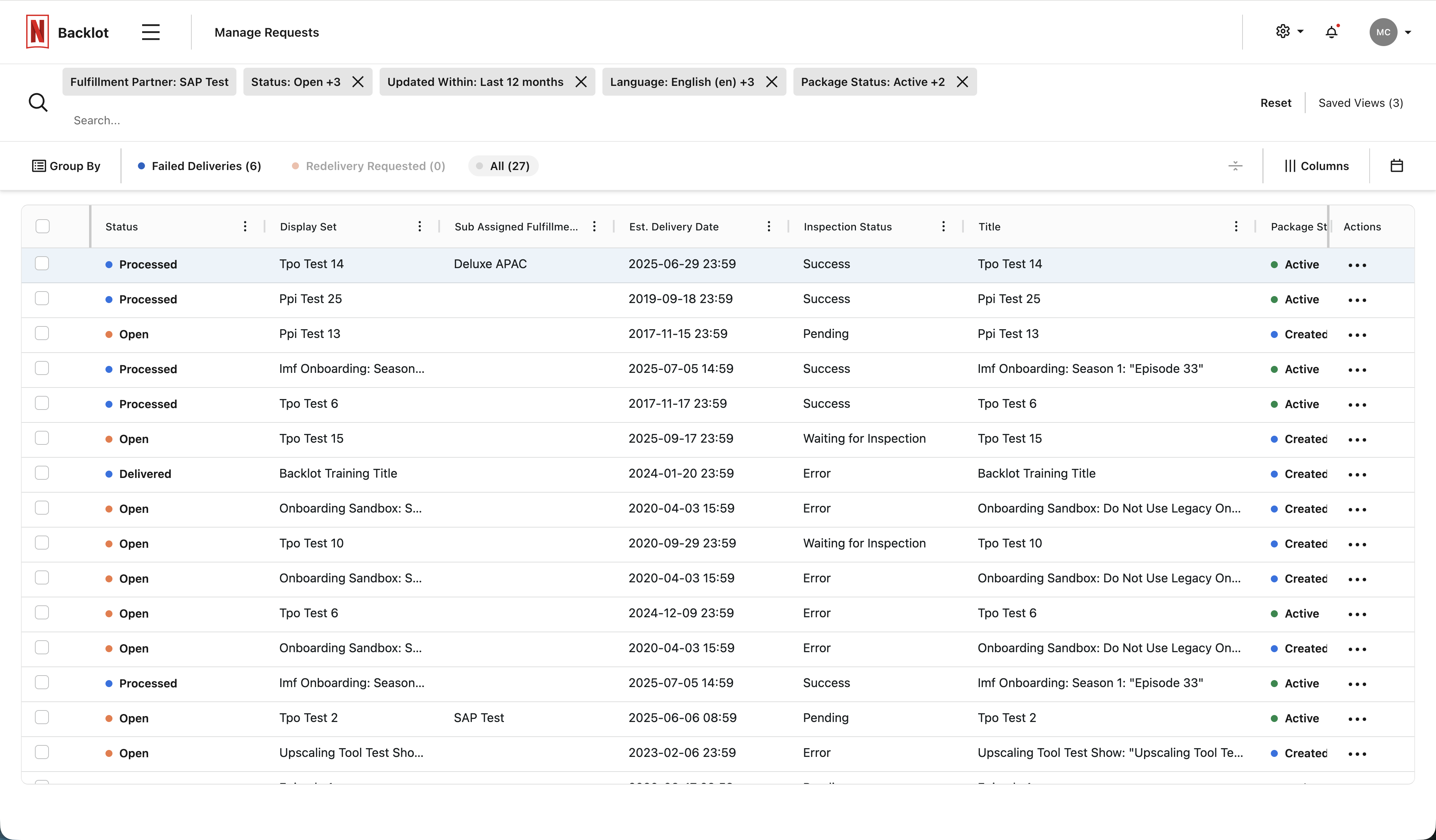Open the calendar view icon
Viewport: 1436px width, 840px height.
coord(1397,165)
